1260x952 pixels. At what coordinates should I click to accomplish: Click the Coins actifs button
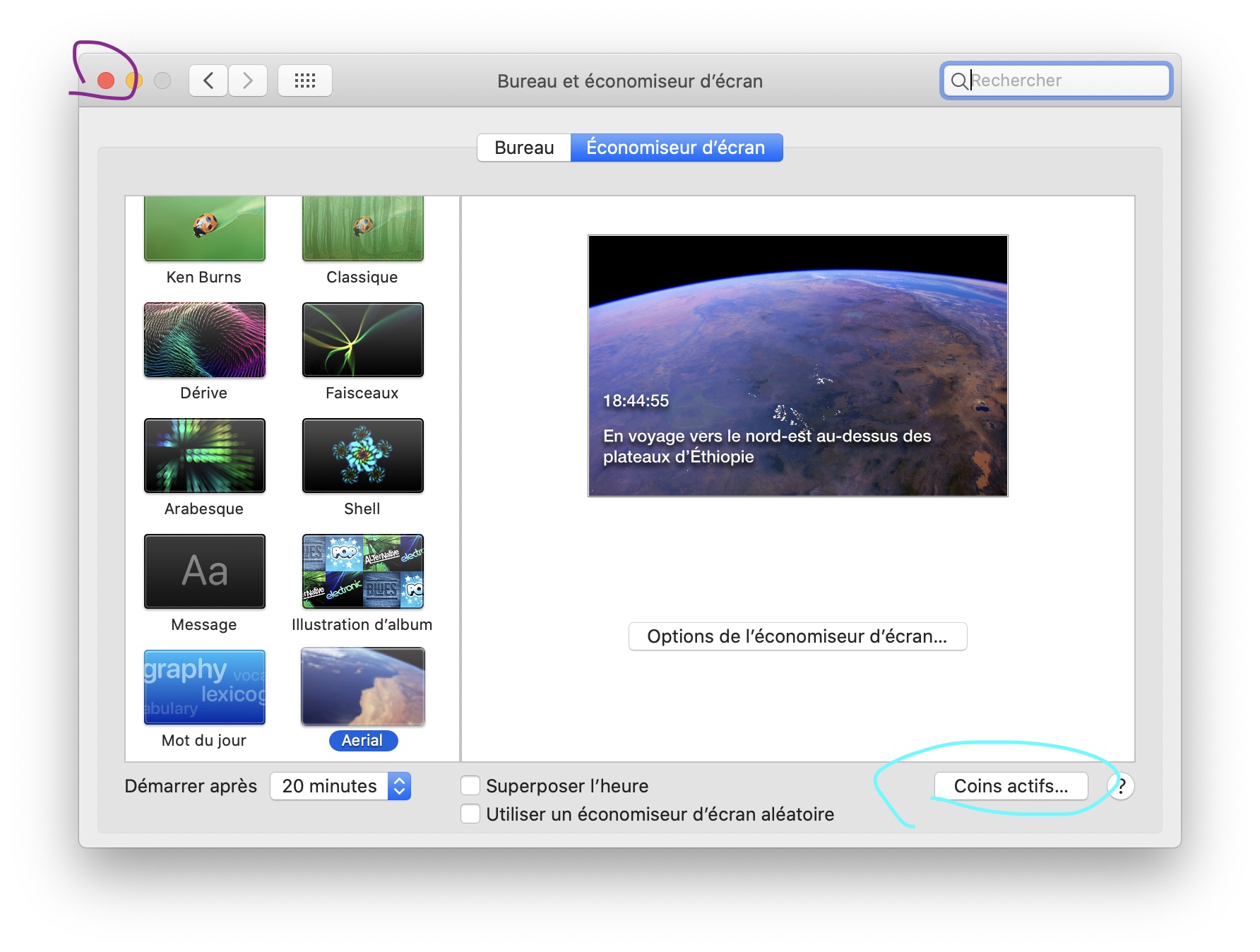(1011, 786)
